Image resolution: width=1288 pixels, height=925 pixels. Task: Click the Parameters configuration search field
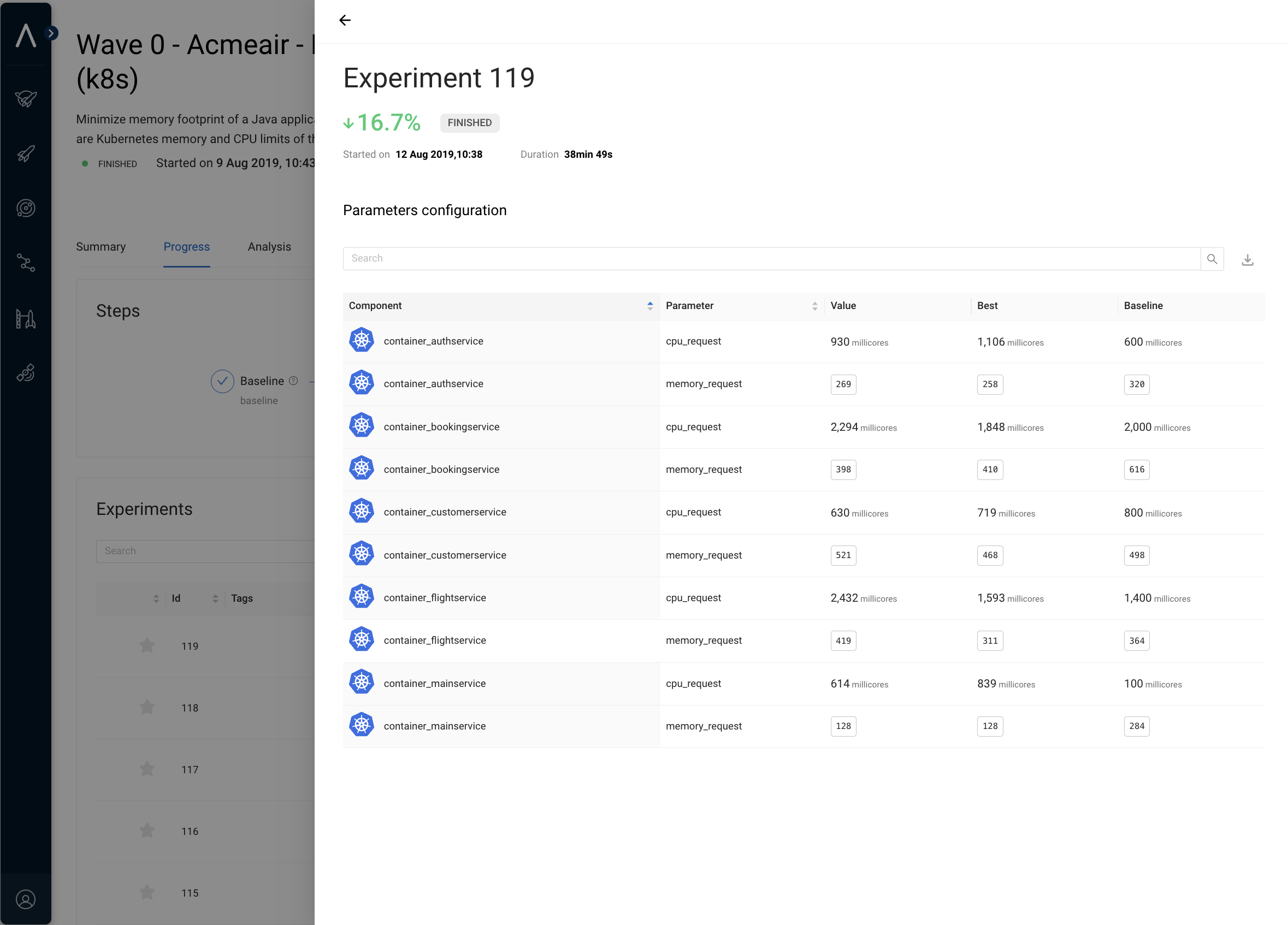coord(771,259)
